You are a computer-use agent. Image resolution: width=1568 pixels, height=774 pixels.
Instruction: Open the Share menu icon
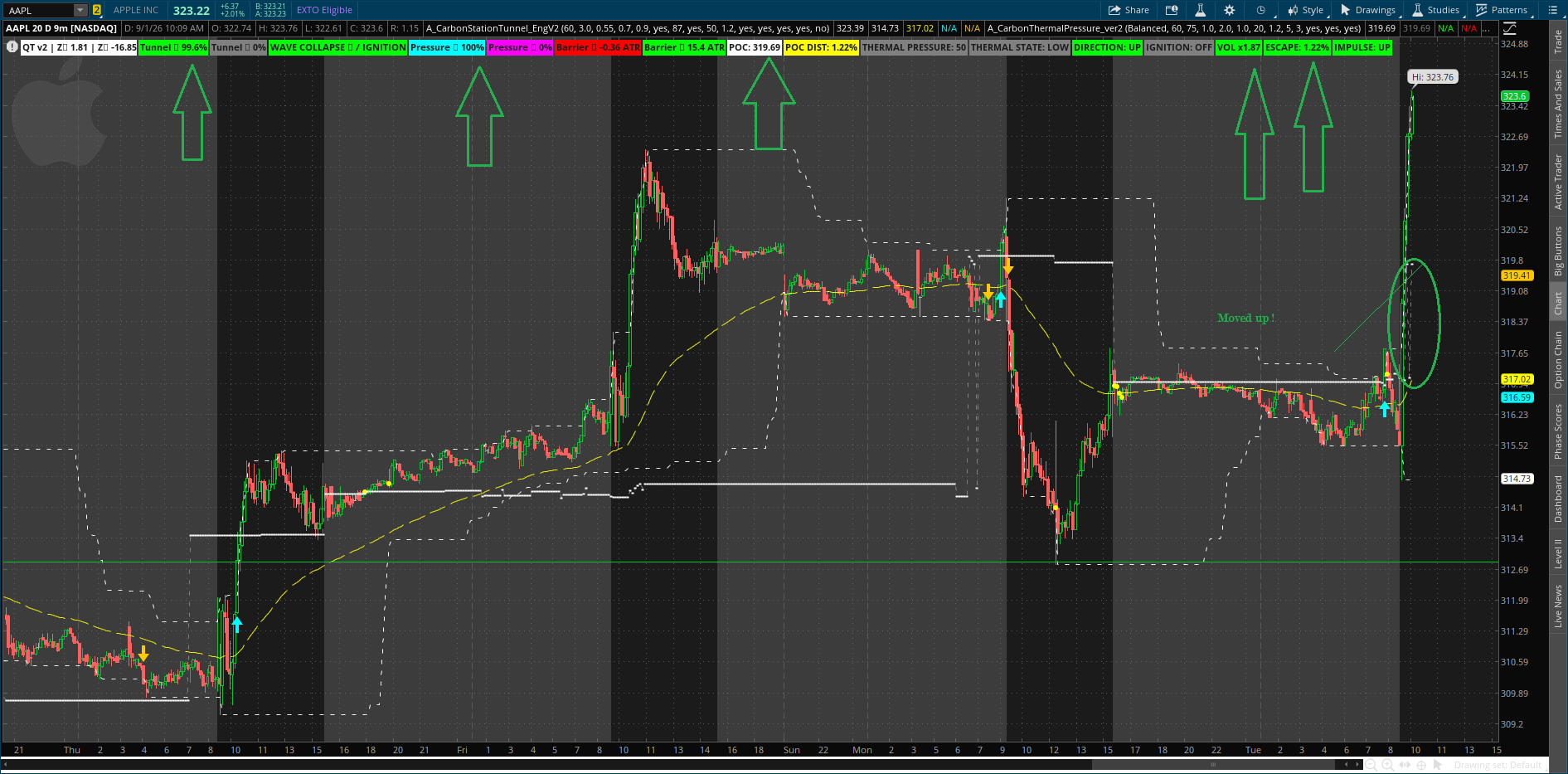[x=1129, y=10]
